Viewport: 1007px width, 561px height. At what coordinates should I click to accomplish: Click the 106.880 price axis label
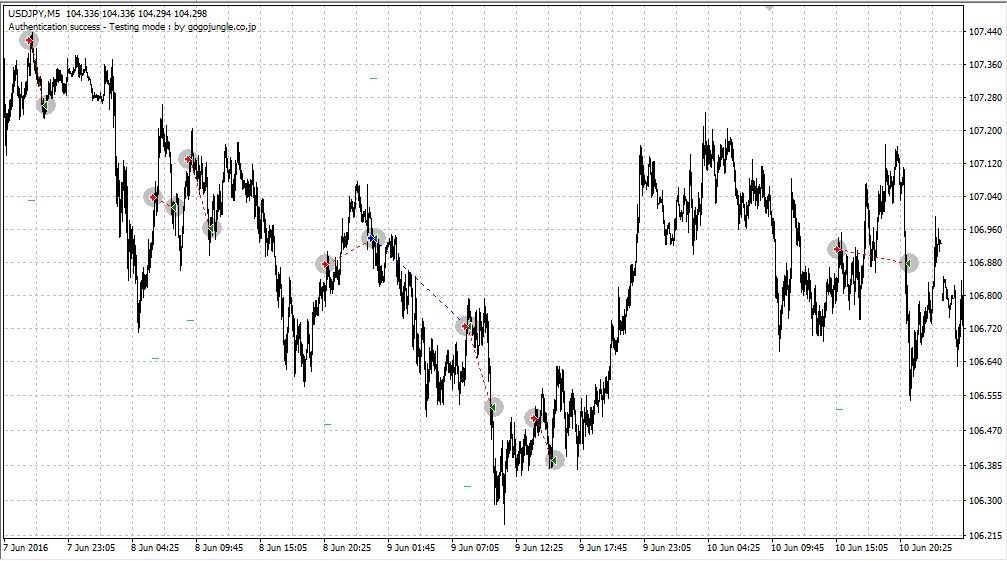[x=985, y=263]
